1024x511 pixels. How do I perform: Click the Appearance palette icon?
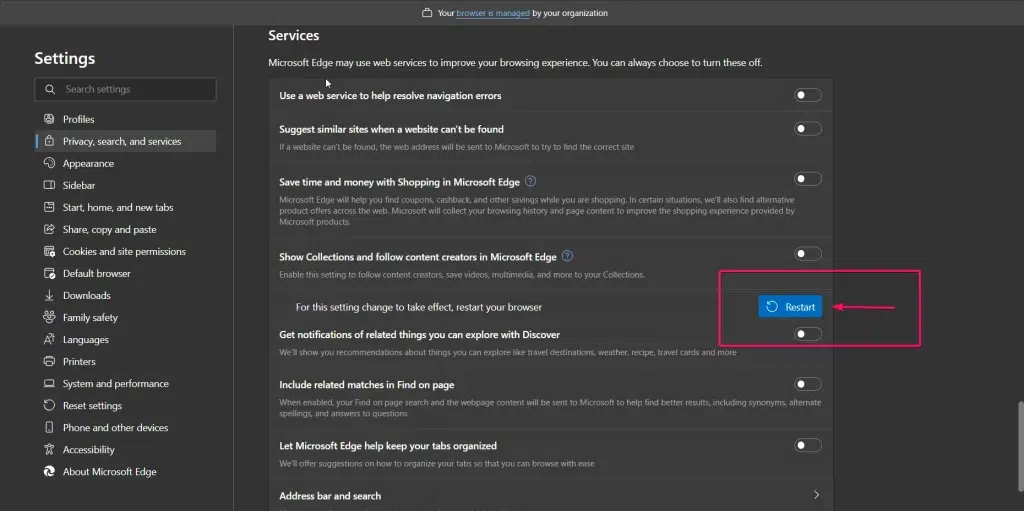click(49, 163)
